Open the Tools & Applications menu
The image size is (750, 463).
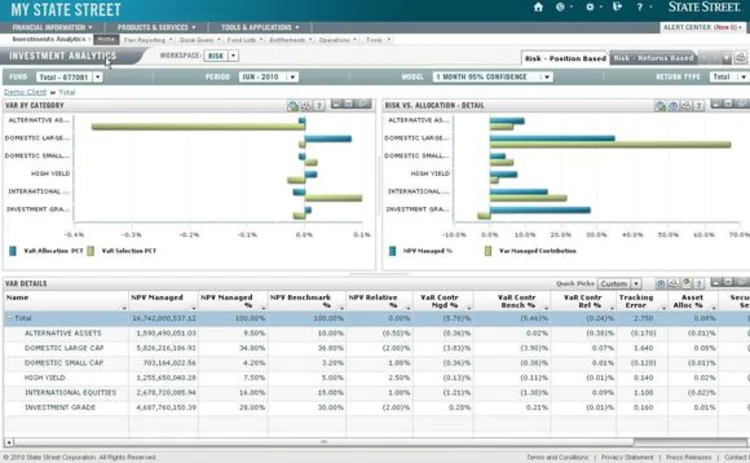coord(260,28)
